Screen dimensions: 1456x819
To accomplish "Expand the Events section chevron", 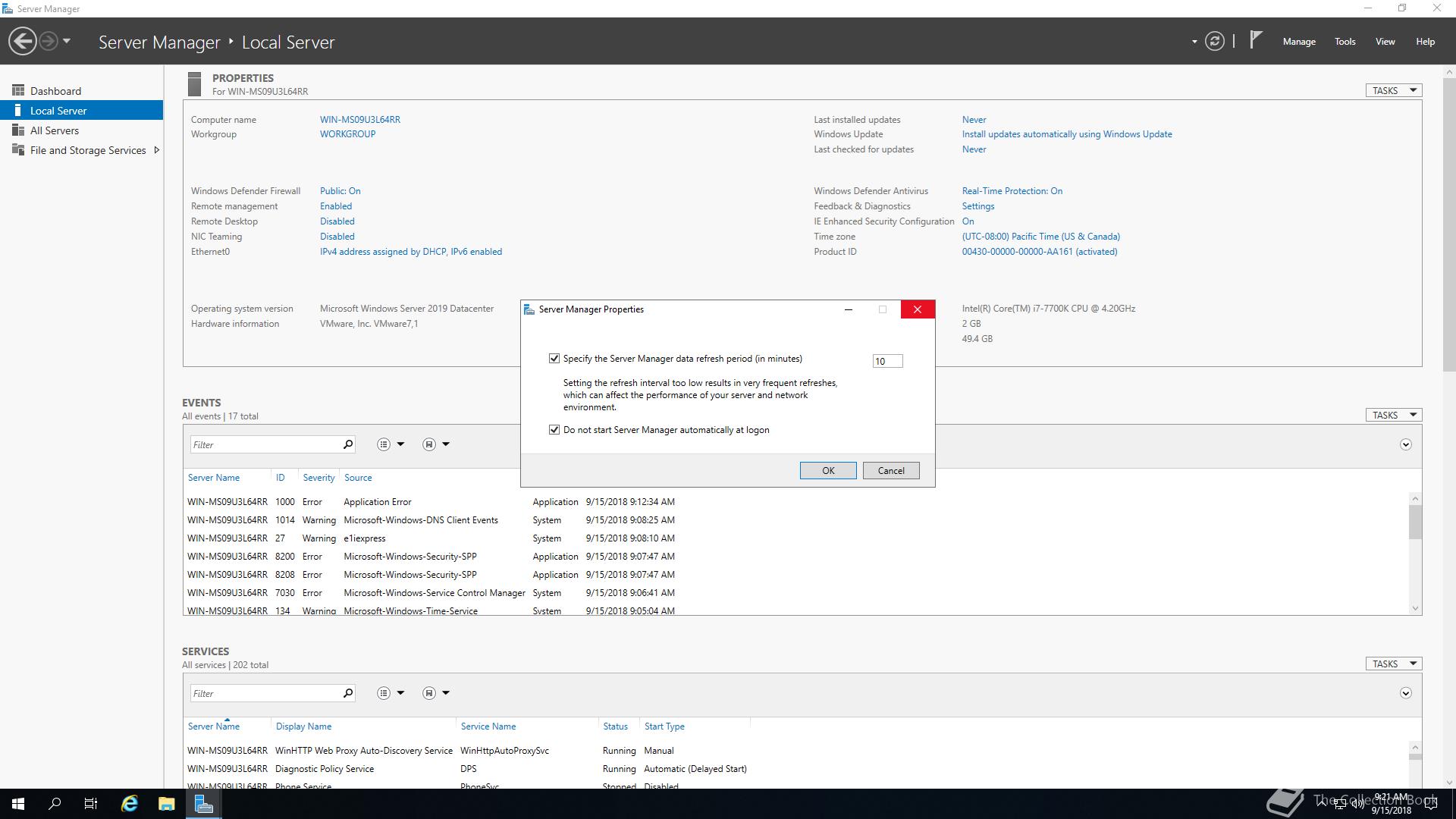I will [1406, 444].
